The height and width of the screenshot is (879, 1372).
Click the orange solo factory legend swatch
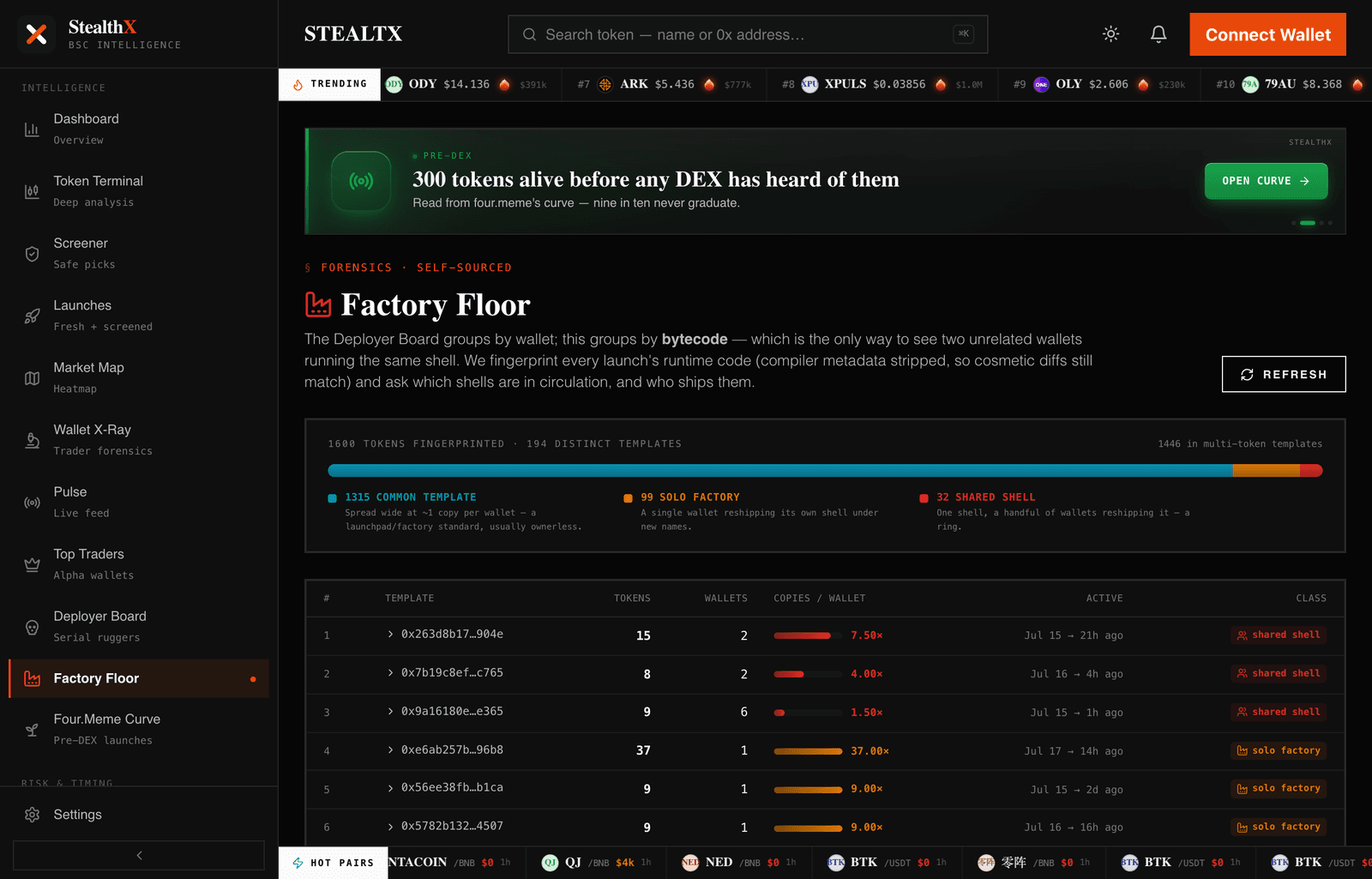click(x=628, y=498)
